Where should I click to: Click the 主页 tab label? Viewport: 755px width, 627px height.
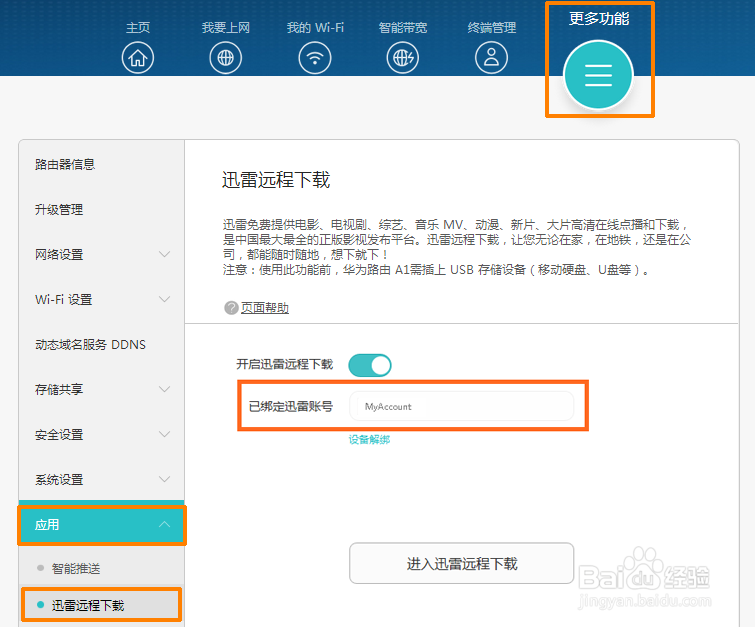(138, 27)
